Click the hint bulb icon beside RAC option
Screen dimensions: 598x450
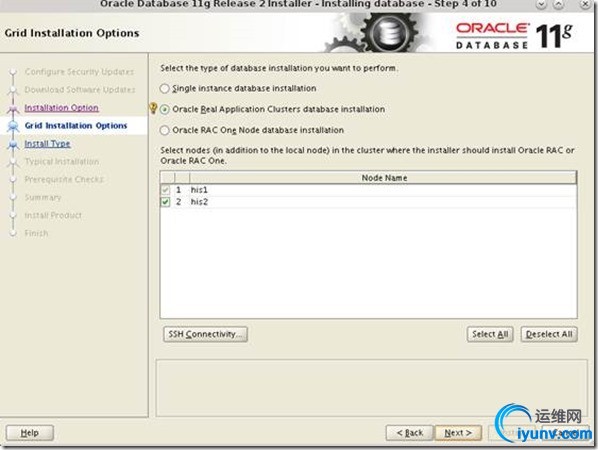coord(153,108)
